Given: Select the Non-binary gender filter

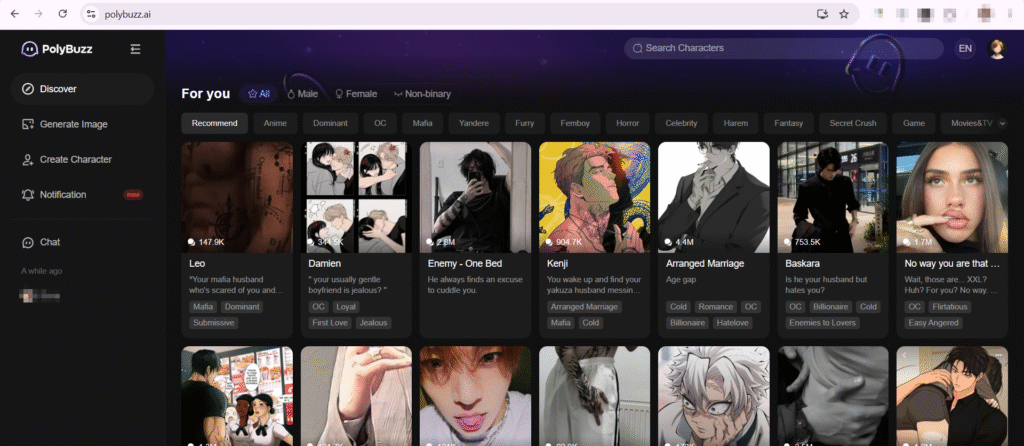Looking at the screenshot, I should pyautogui.click(x=423, y=94).
